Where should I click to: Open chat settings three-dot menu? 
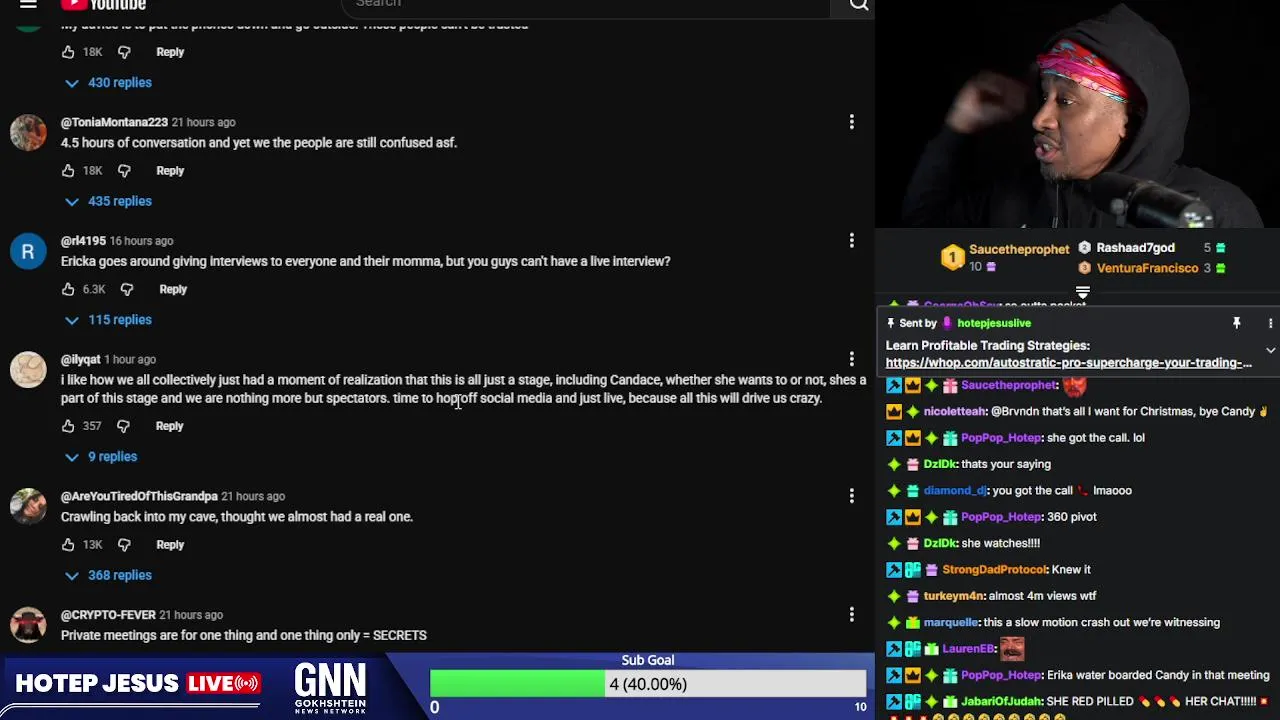1270,323
